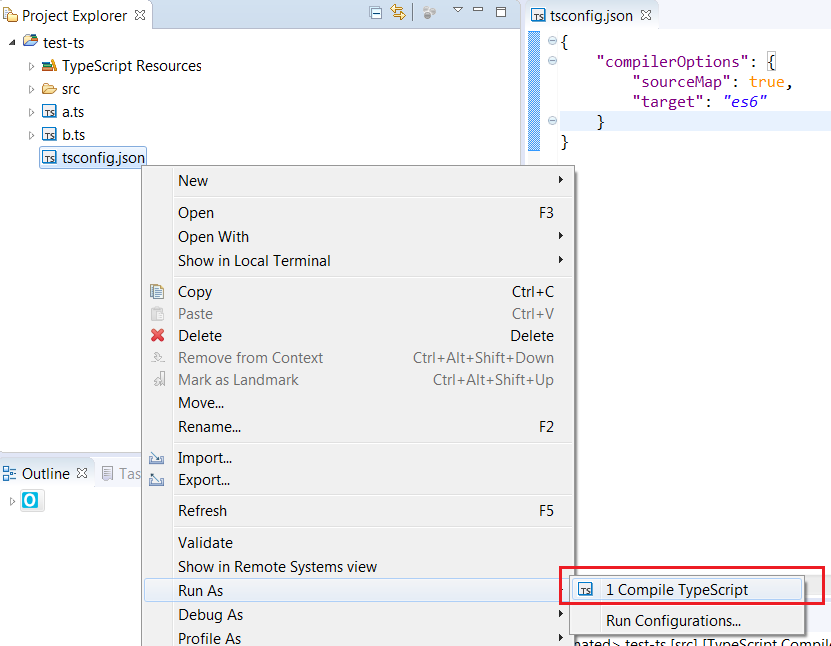
Task: Open the Project Explorer view menu
Action: (x=458, y=10)
